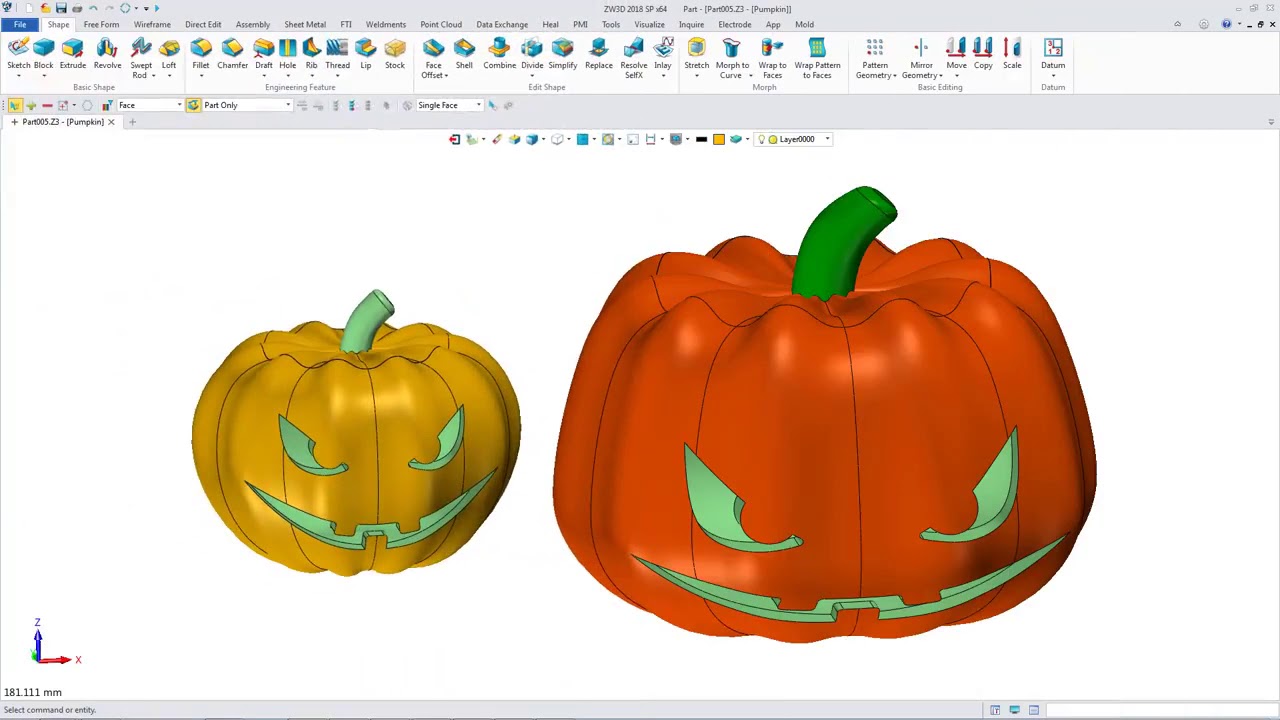
Task: Select the Scale tool
Action: [x=1012, y=55]
